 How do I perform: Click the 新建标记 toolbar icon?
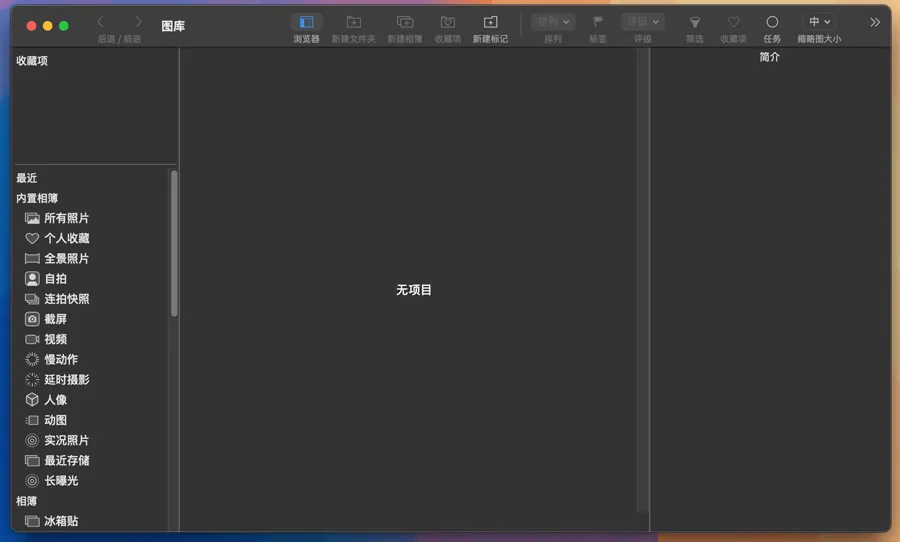point(490,22)
